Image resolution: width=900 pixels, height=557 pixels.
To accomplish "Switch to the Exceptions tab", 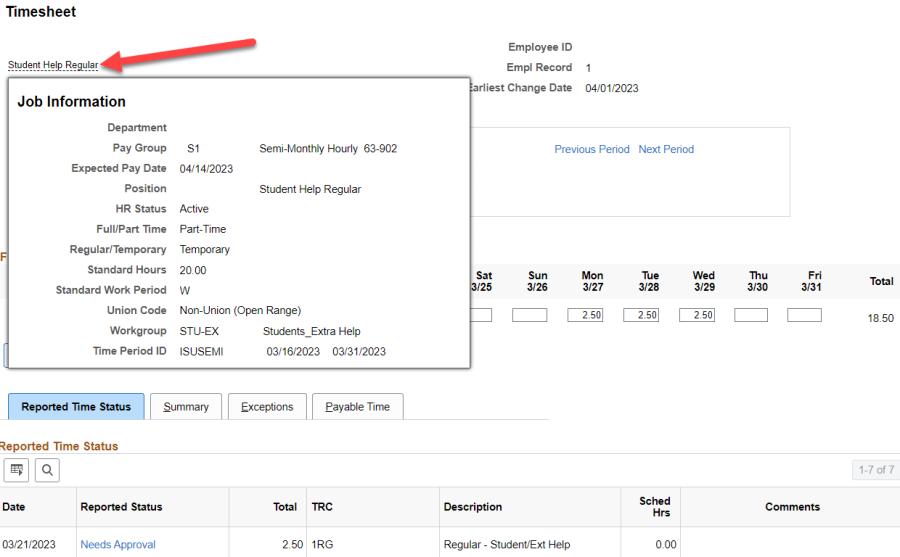I will 267,407.
